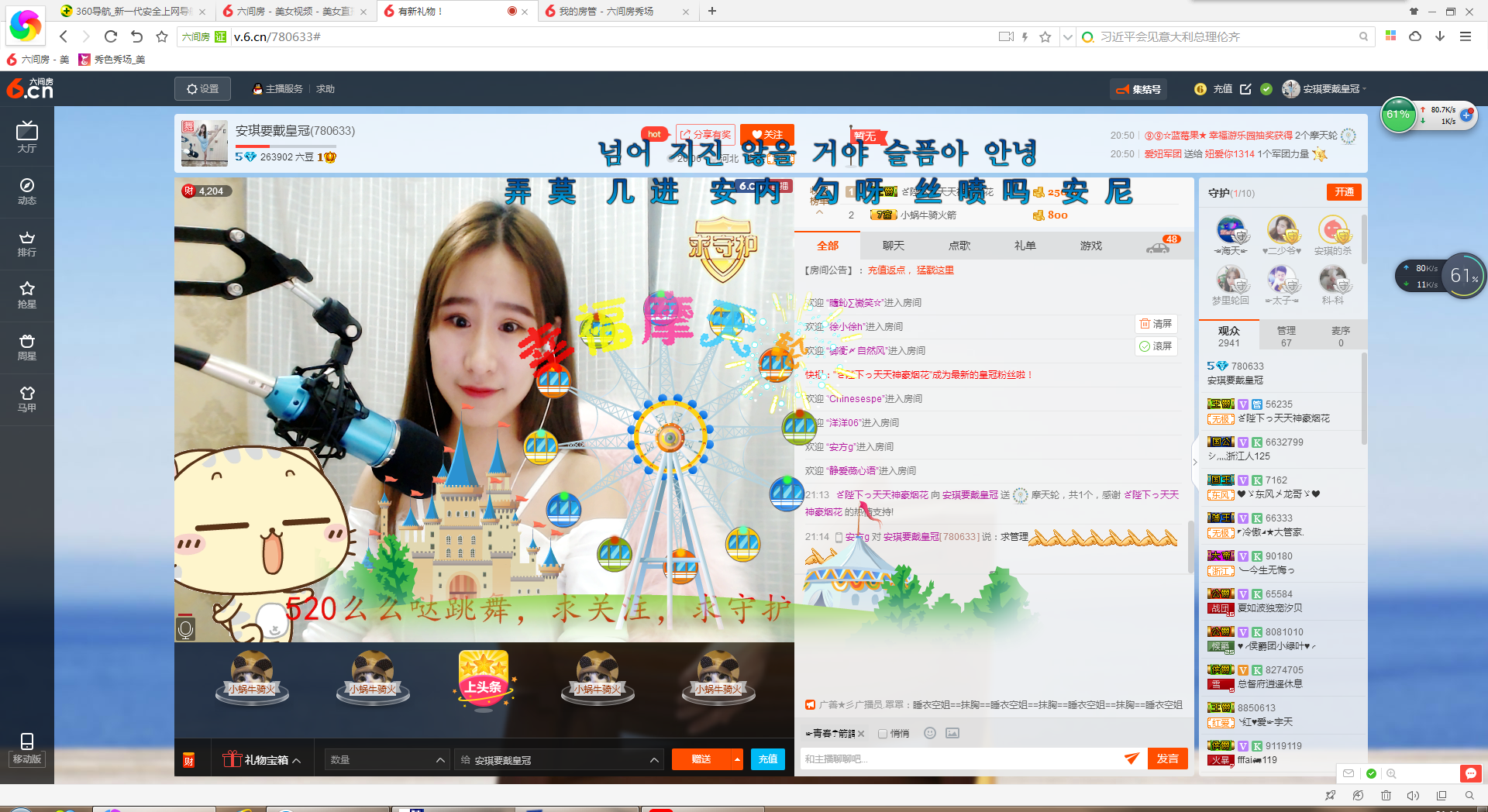Switch to the 游戏 games tab

[x=1091, y=246]
